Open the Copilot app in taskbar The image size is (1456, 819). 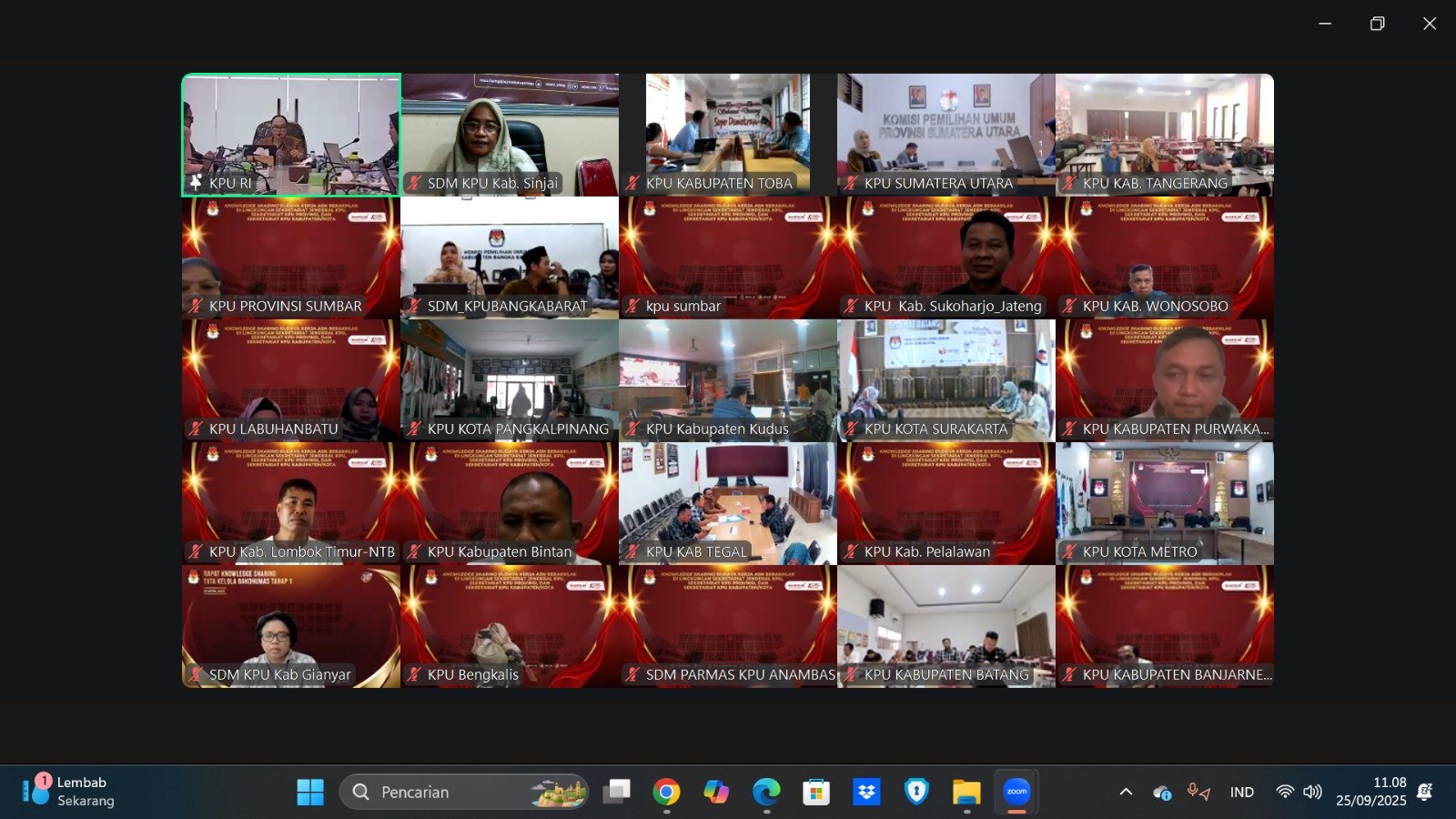(x=716, y=793)
